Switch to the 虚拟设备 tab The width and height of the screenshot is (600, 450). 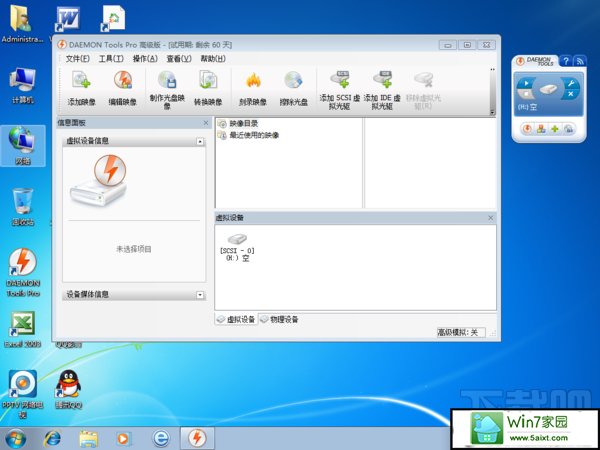pos(236,319)
